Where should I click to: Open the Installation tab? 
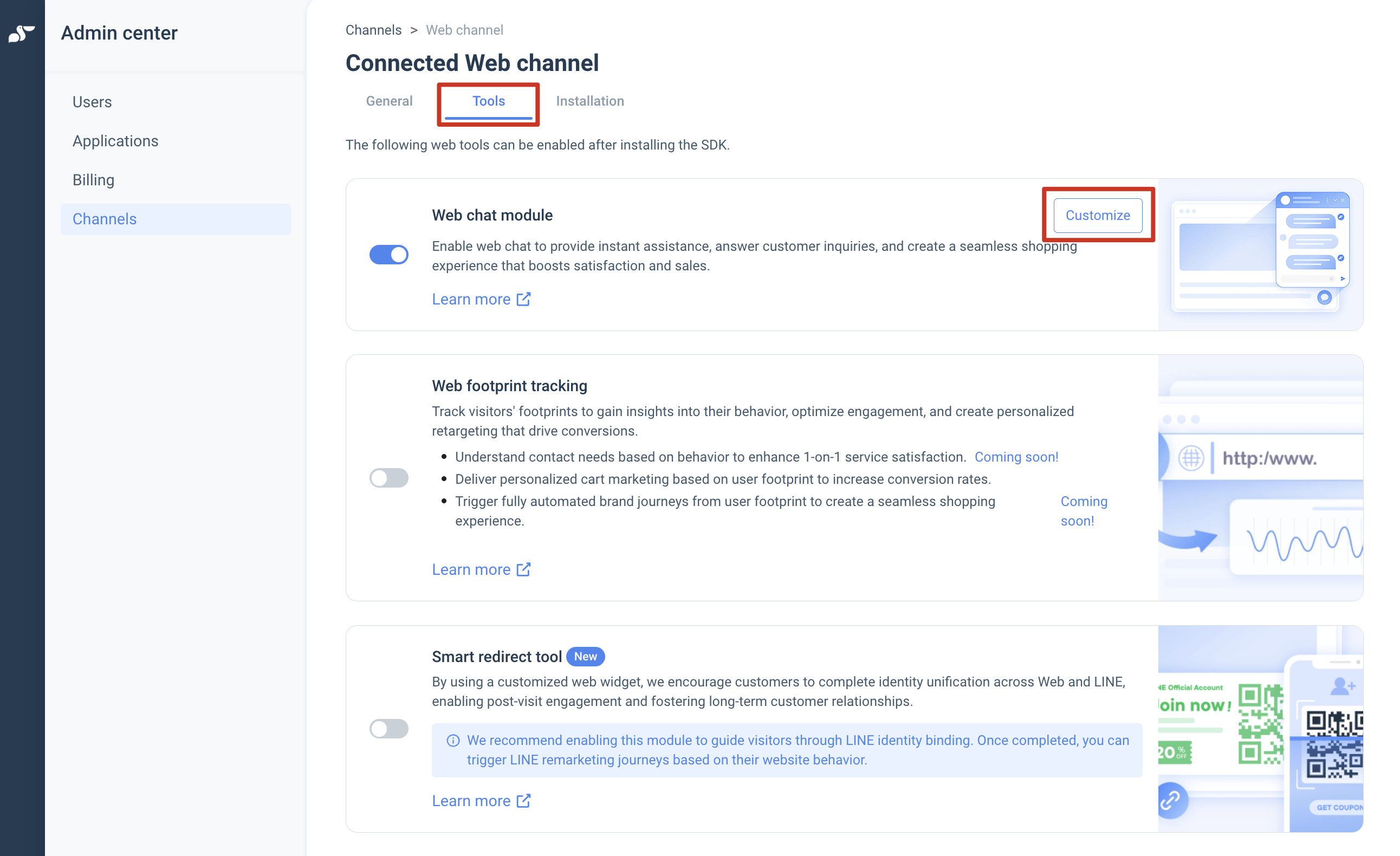[x=590, y=101]
